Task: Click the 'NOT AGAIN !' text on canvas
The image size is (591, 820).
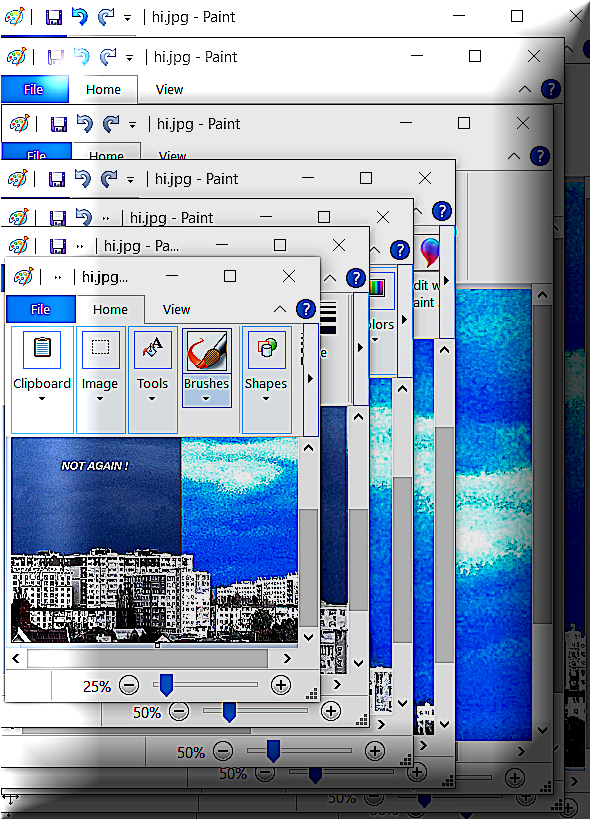Action: (x=95, y=465)
